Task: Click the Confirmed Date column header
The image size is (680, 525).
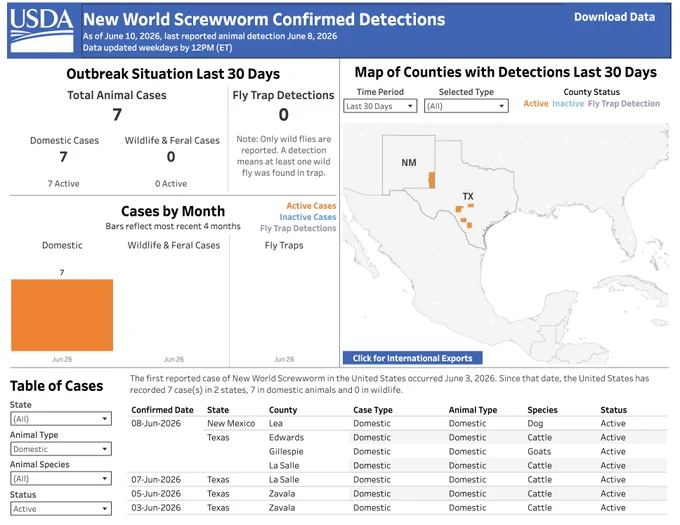Action: (162, 410)
